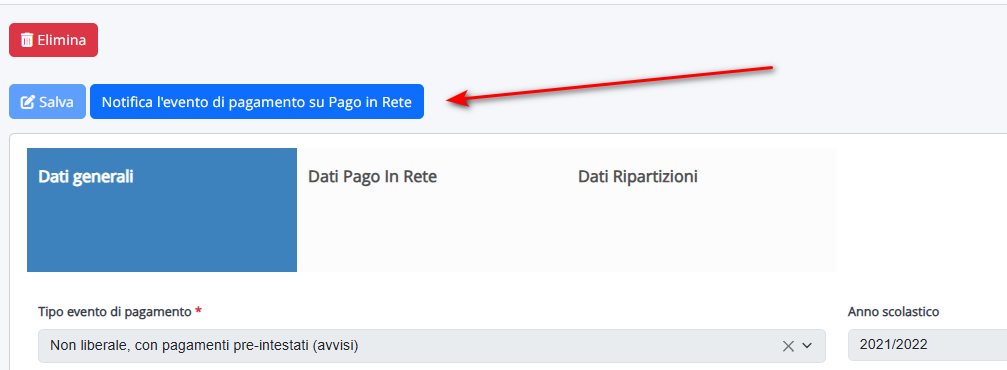This screenshot has height=370, width=1007.
Task: Click the pencil edit icon on Salva
Action: coord(28,102)
